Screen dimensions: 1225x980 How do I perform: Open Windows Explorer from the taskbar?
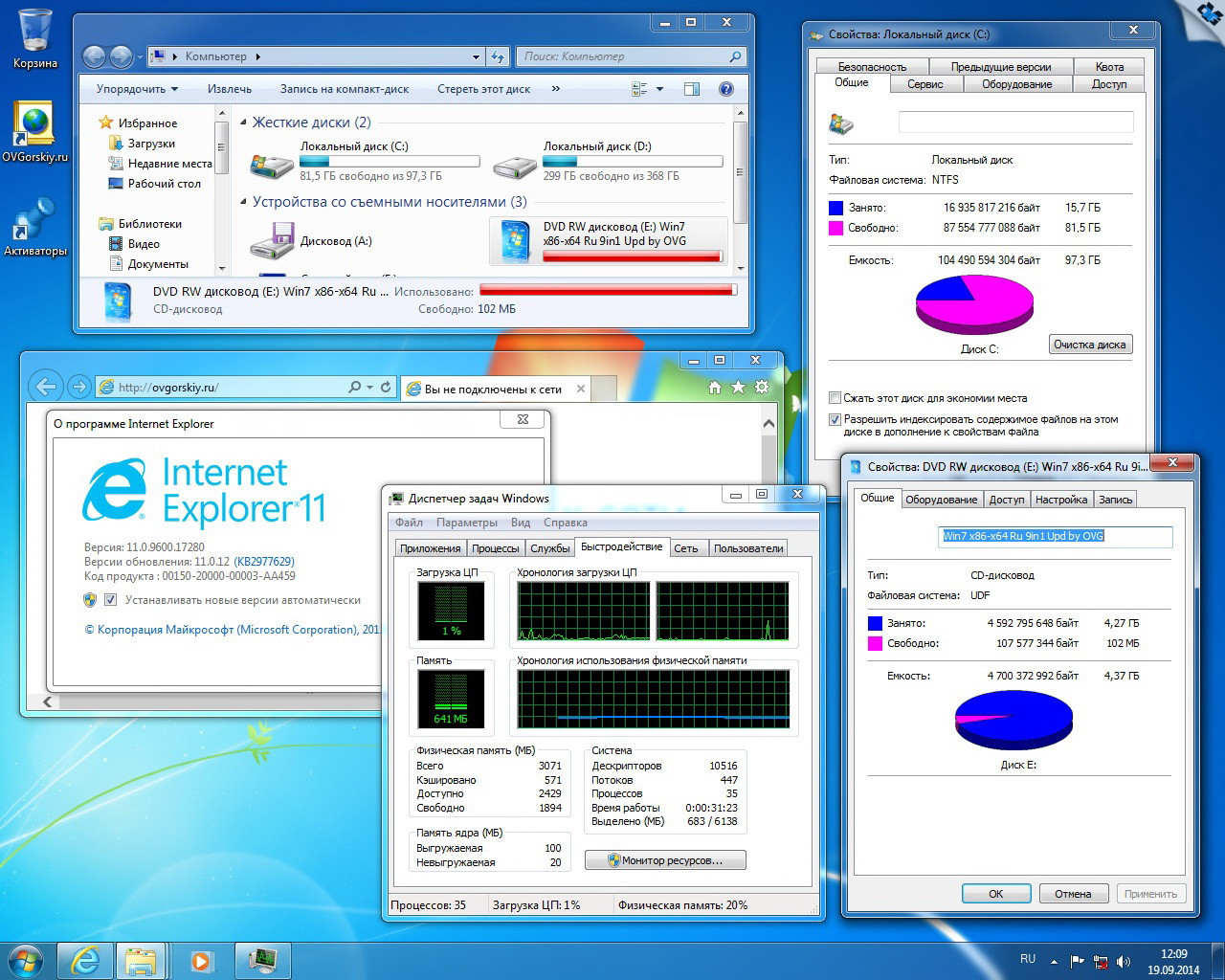[143, 961]
